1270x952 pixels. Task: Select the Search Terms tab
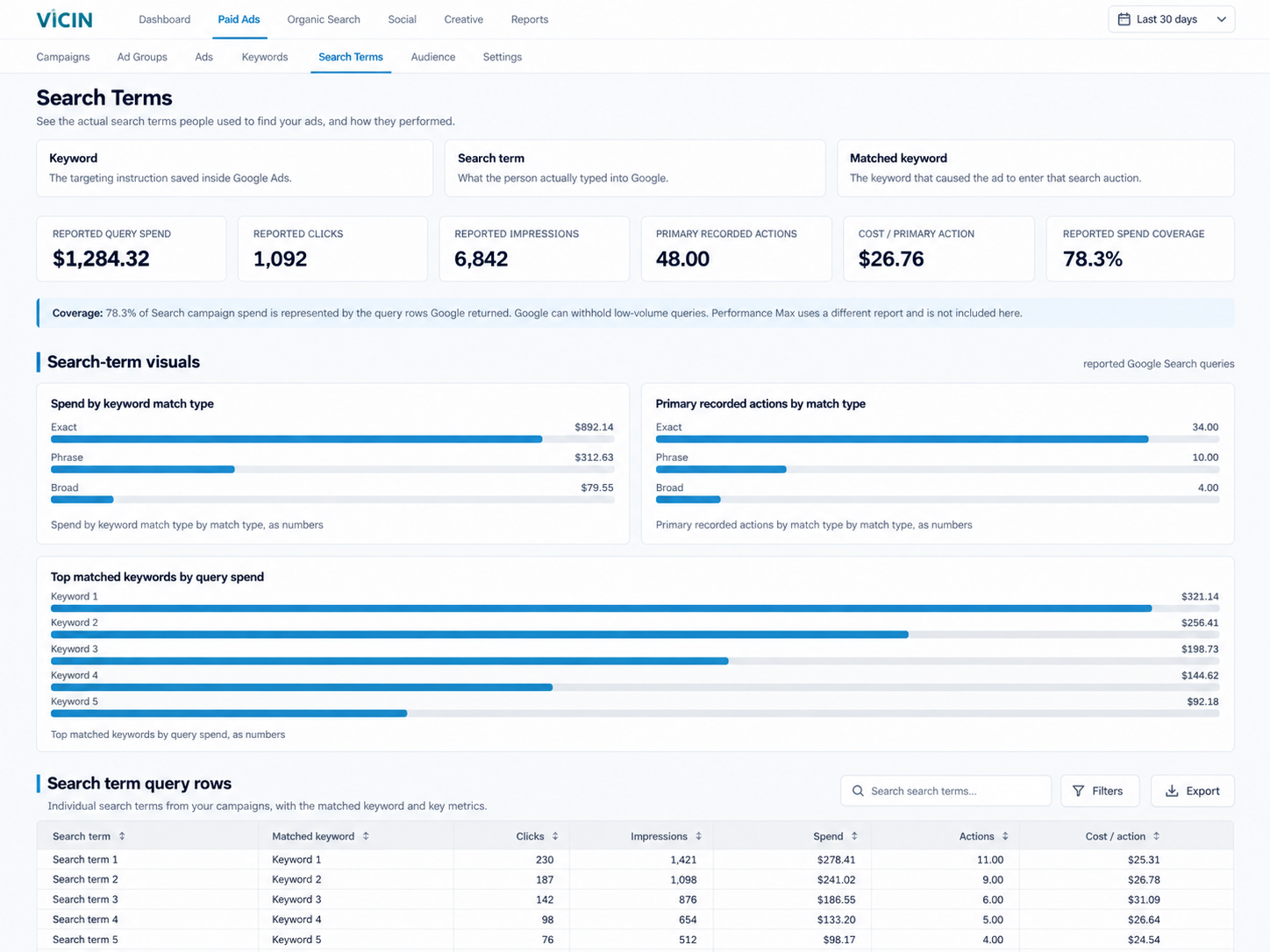(351, 57)
